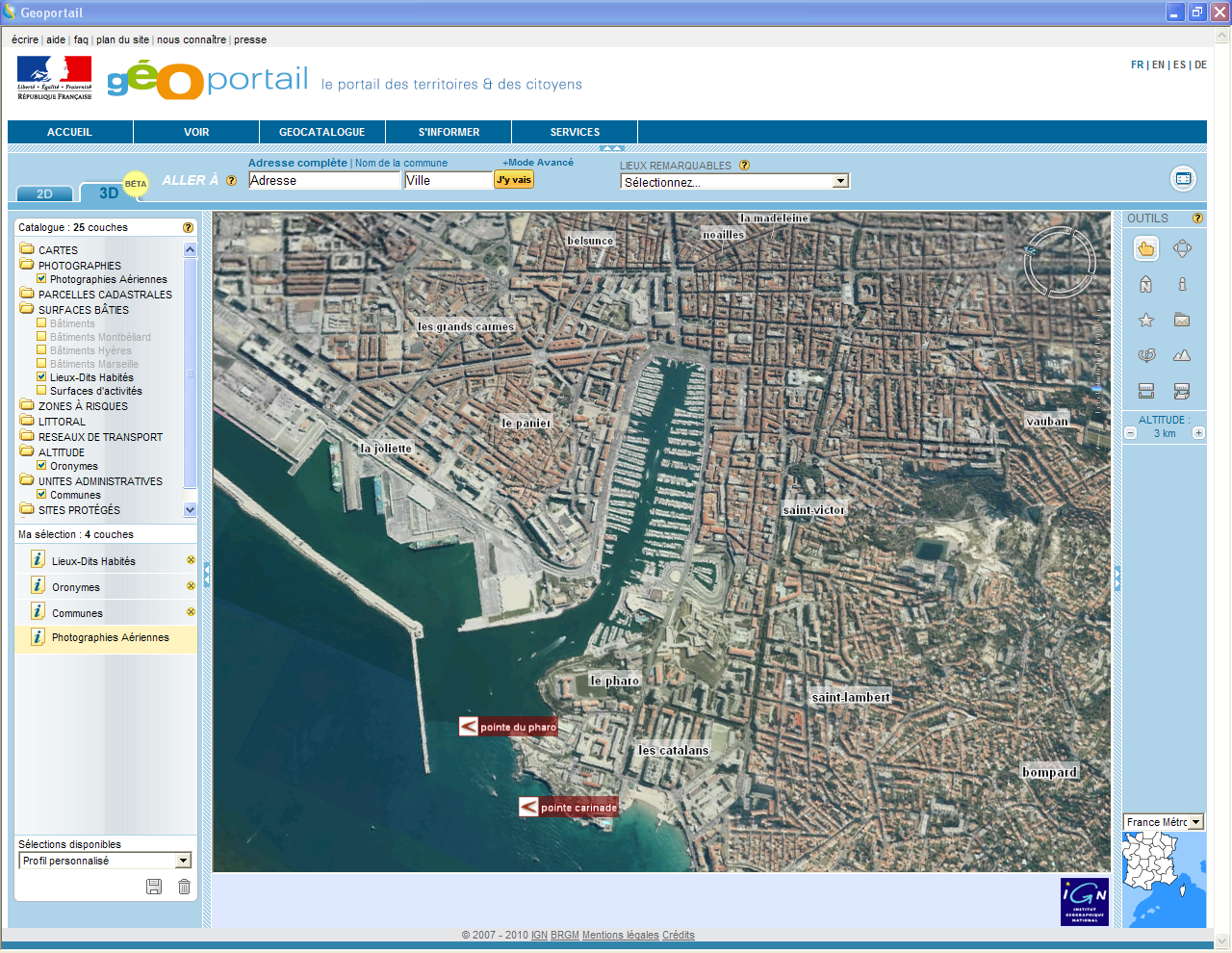Image resolution: width=1232 pixels, height=953 pixels.
Task: Select the four-arrow move navigation tool
Action: click(x=1183, y=248)
